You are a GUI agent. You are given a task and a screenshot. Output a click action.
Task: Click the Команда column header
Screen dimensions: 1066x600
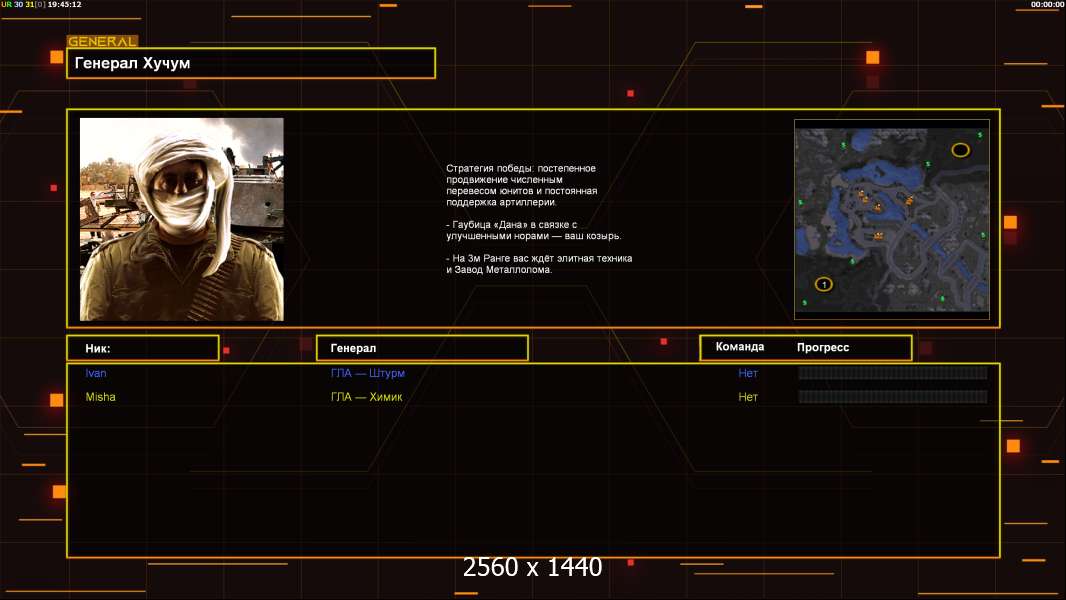[x=740, y=347]
